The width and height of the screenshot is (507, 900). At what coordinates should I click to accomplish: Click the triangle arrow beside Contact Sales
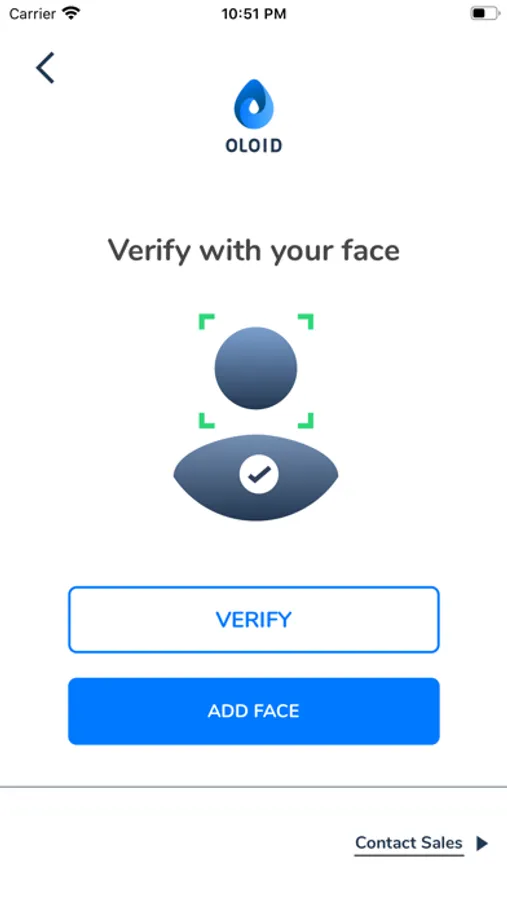pos(482,843)
